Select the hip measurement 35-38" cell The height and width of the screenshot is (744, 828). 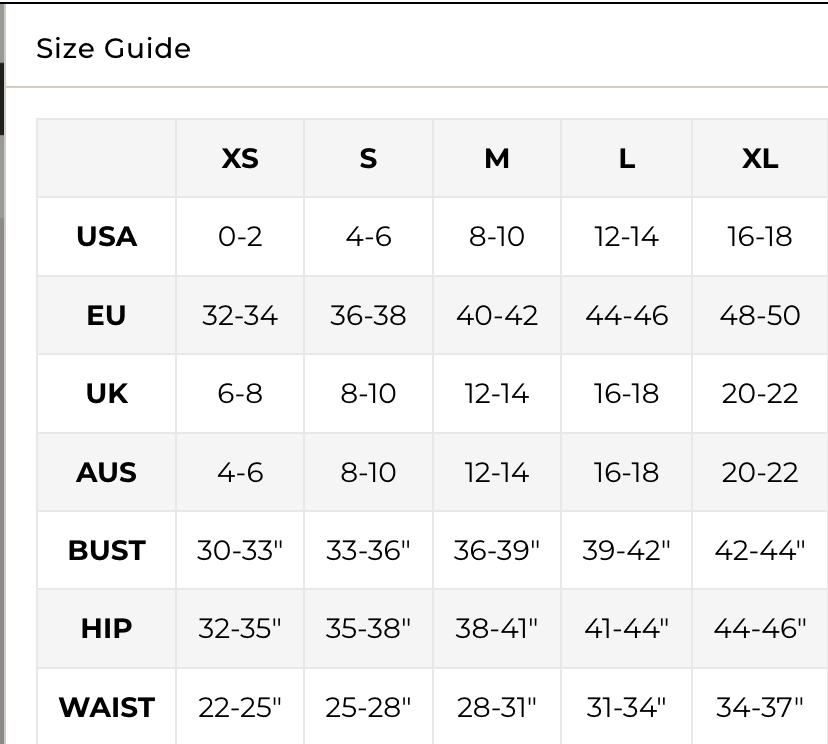coord(368,629)
